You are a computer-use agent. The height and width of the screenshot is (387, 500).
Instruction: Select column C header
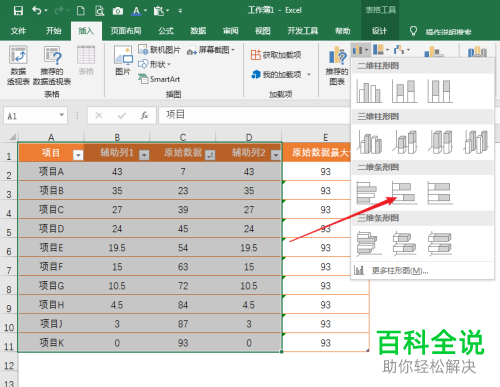click(x=183, y=137)
